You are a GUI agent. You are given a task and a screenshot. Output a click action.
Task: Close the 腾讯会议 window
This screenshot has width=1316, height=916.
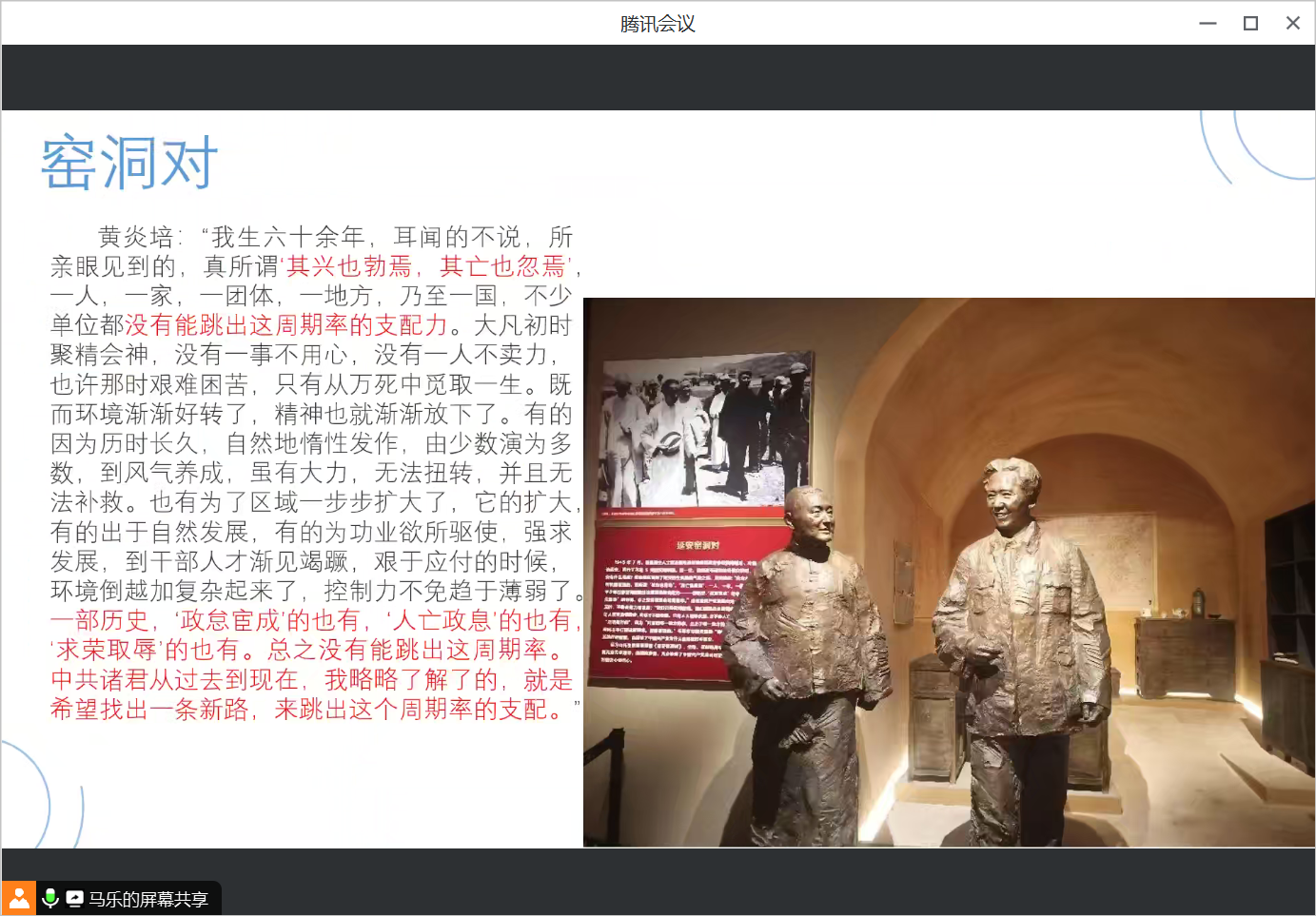[1292, 23]
